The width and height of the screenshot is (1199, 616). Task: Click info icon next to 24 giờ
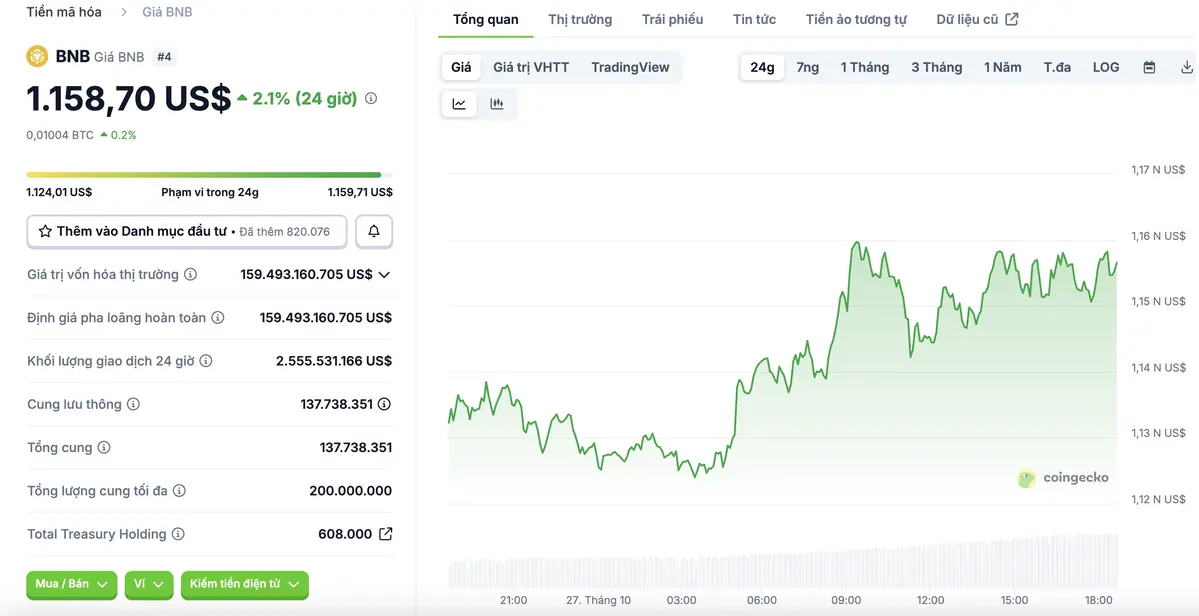371,98
